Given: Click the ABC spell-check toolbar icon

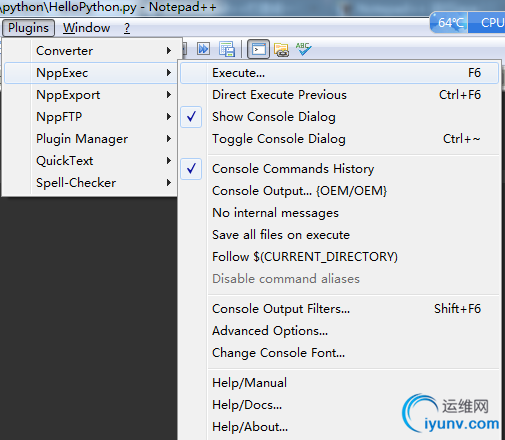Looking at the screenshot, I should (x=303, y=49).
